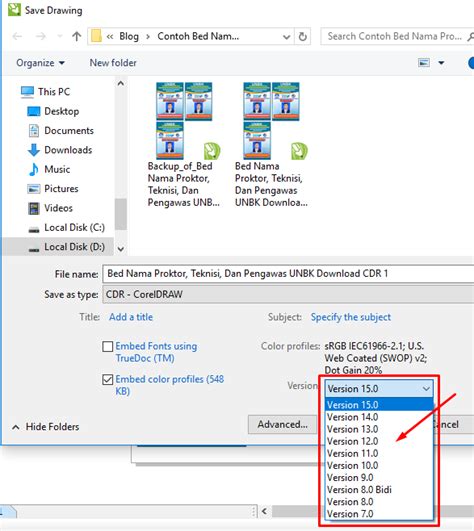Click Contoh Bed Nam... breadcrumb
The height and width of the screenshot is (531, 474).
tap(198, 36)
